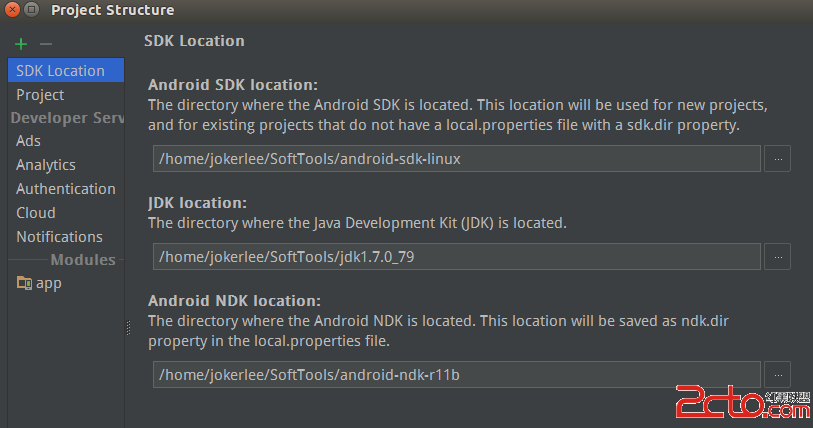
Task: Click the green plus add module icon
Action: 21,44
